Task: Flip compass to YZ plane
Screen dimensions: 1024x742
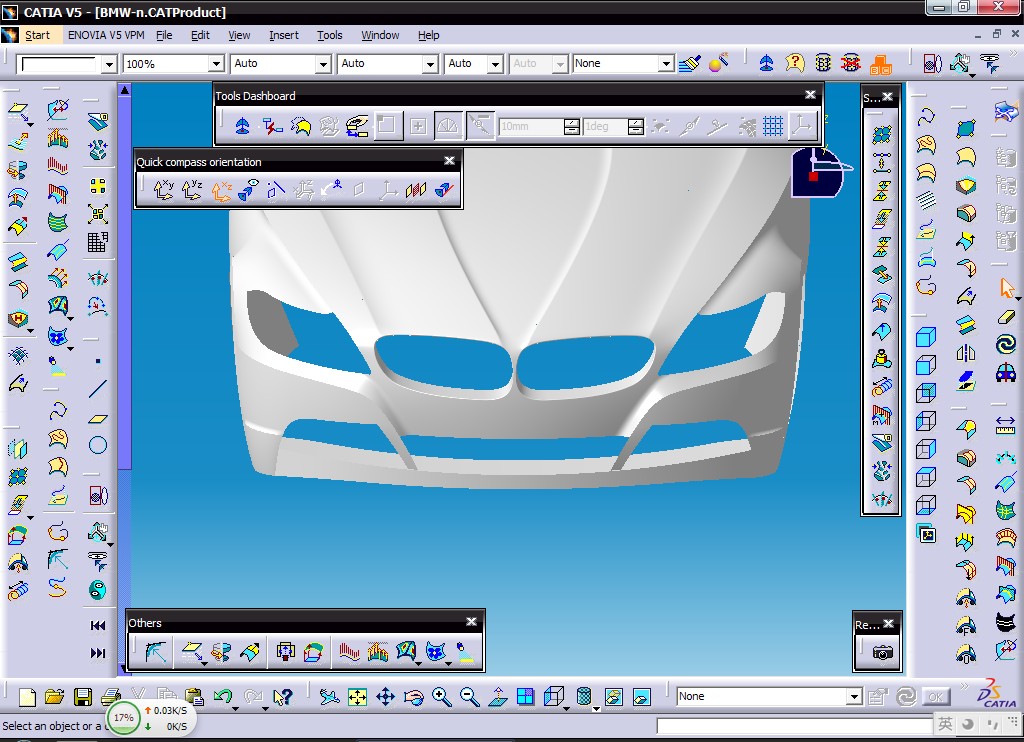Action: [192, 190]
